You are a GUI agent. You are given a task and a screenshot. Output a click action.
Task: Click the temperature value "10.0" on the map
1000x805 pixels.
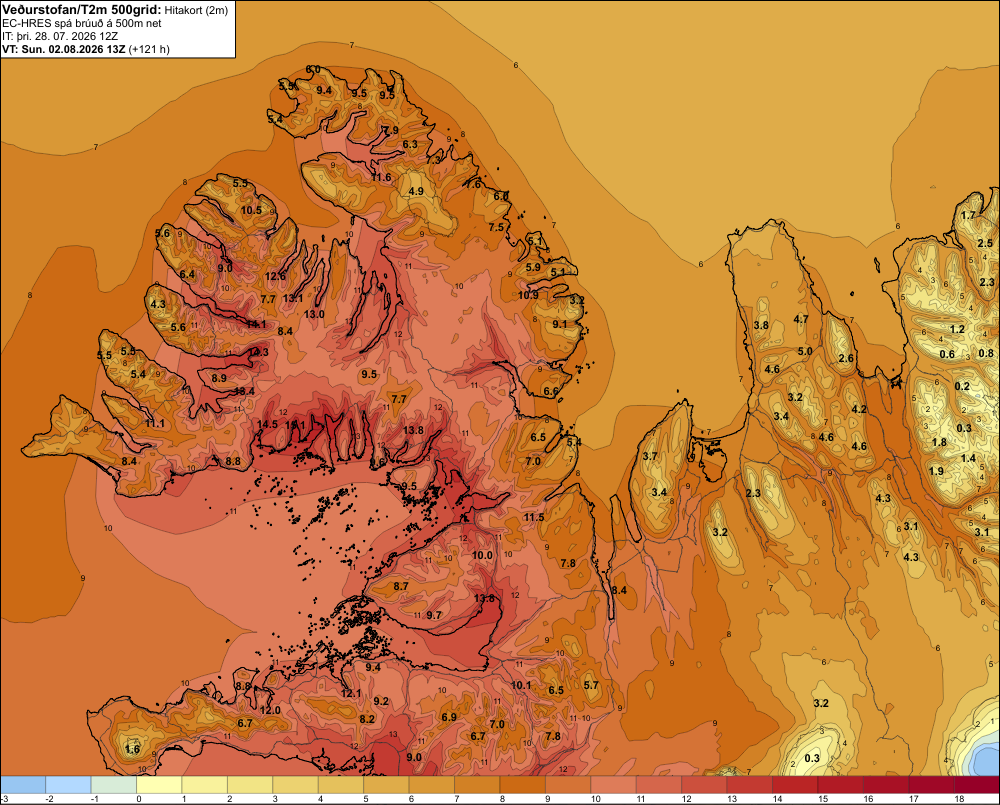482,555
